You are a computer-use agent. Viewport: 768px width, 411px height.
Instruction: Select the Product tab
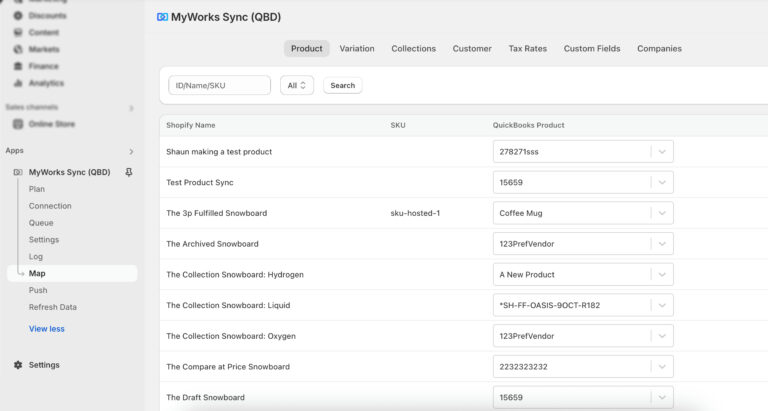(x=307, y=48)
